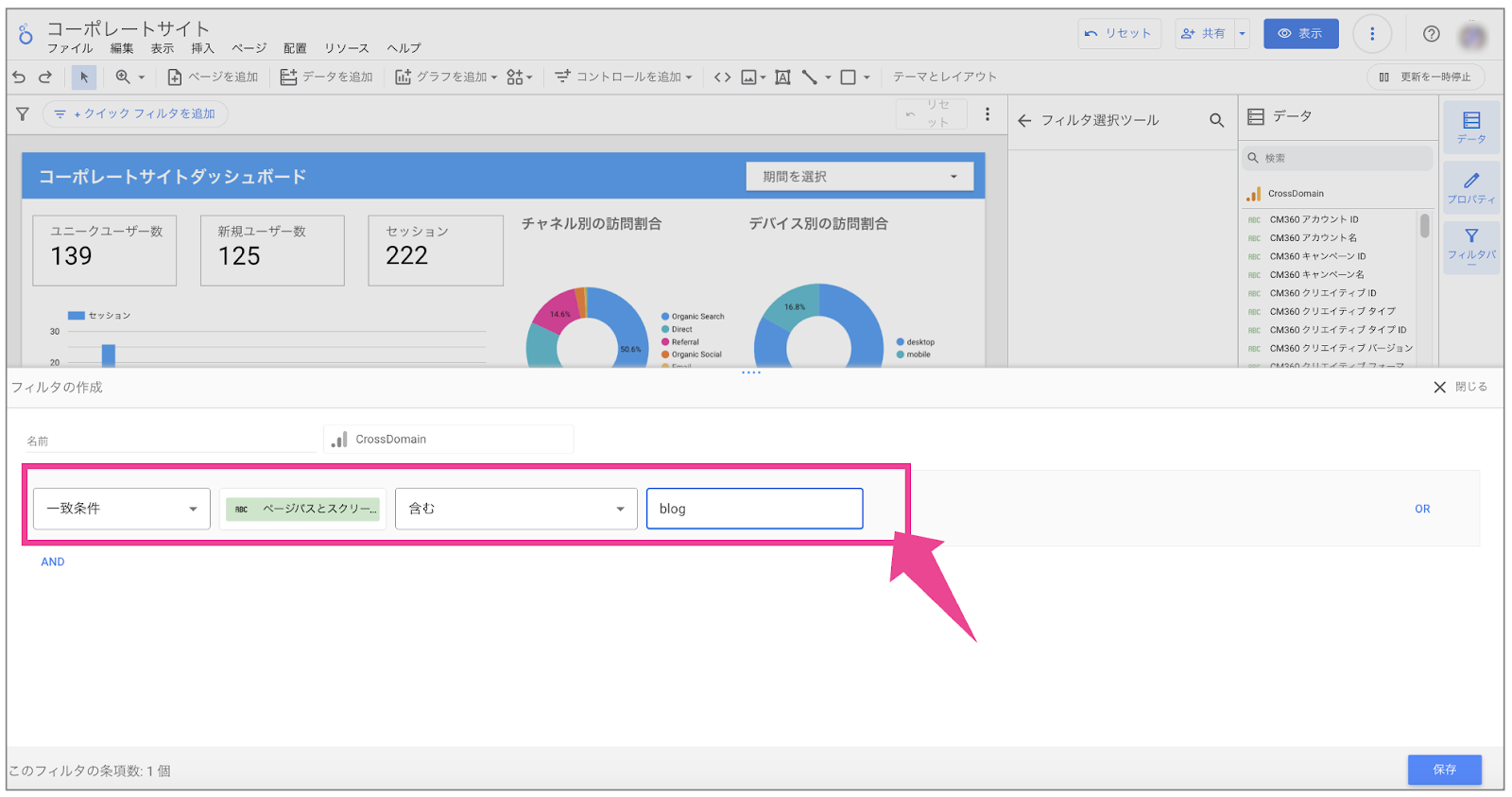Viewport: 1512px width, 797px height.
Task: Select the rectangle shape tool
Action: tap(849, 78)
